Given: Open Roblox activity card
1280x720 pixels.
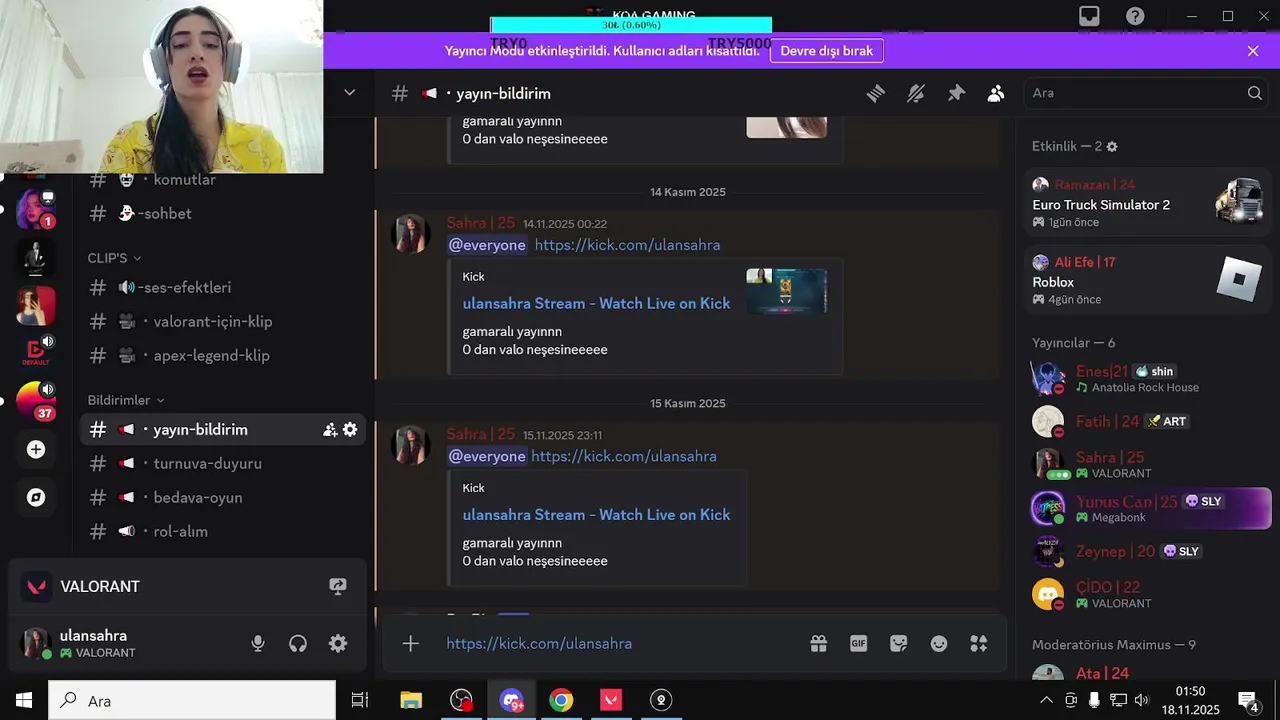Looking at the screenshot, I should 1148,281.
